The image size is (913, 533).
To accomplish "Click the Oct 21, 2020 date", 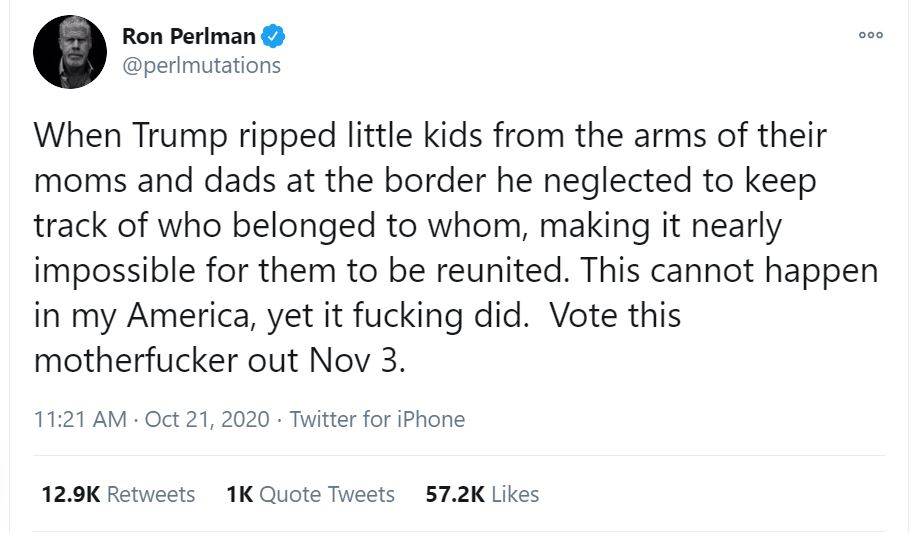I will [x=207, y=419].
